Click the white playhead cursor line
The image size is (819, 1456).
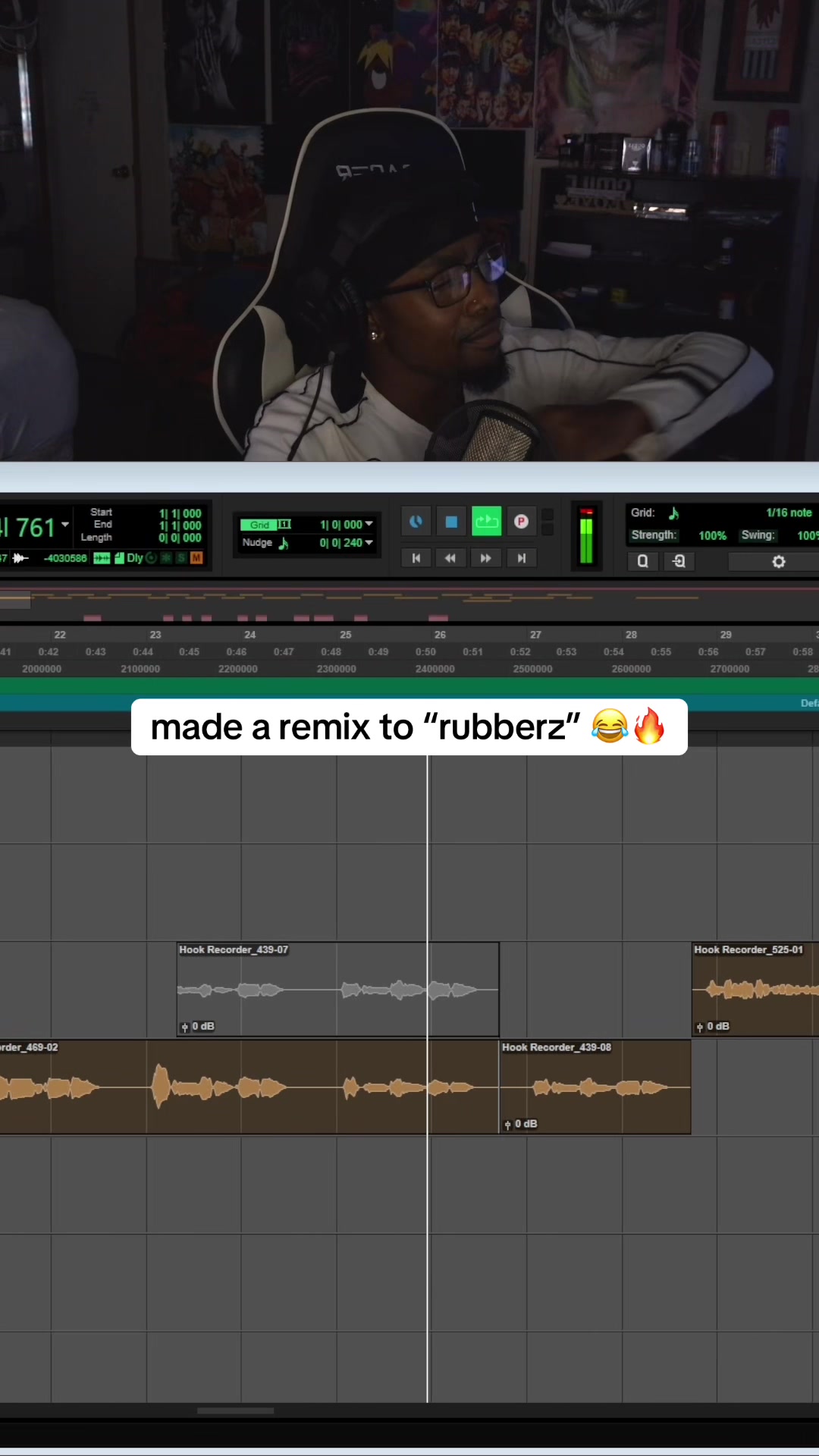tap(428, 1077)
